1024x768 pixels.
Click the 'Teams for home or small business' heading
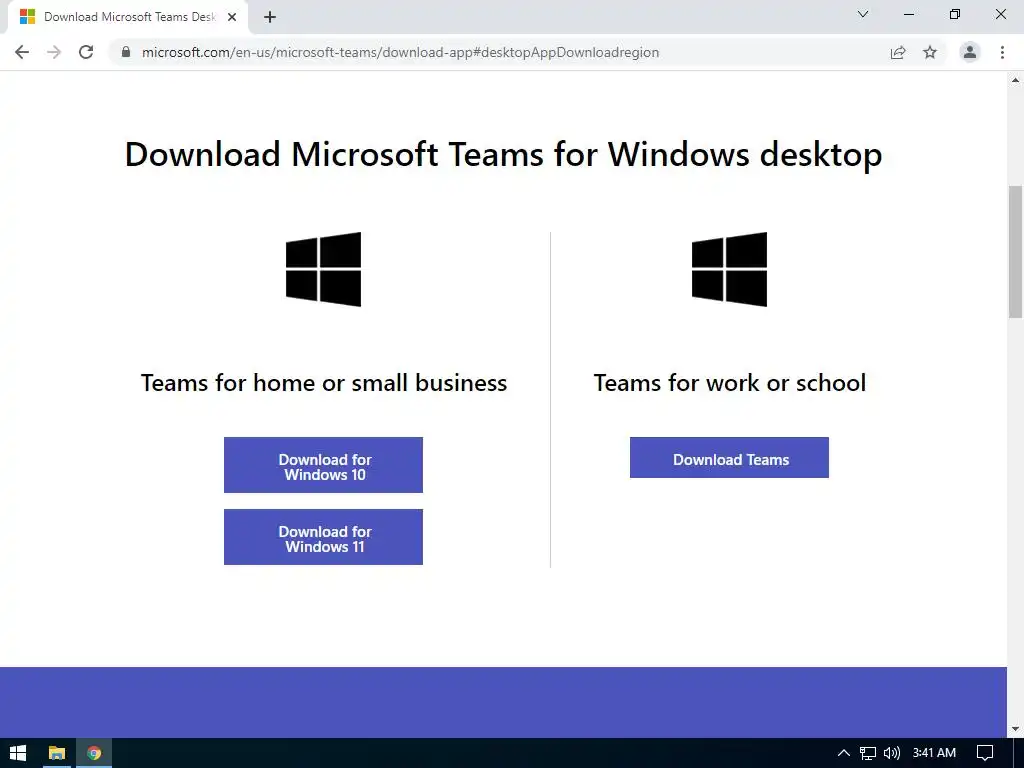(x=324, y=383)
